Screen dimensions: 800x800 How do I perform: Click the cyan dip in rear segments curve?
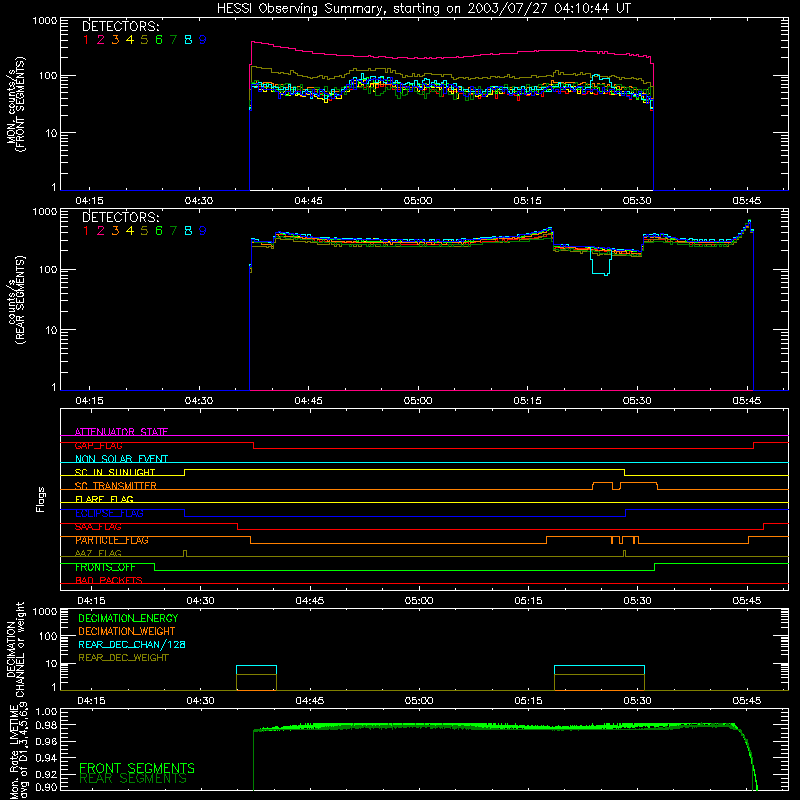coord(601,262)
